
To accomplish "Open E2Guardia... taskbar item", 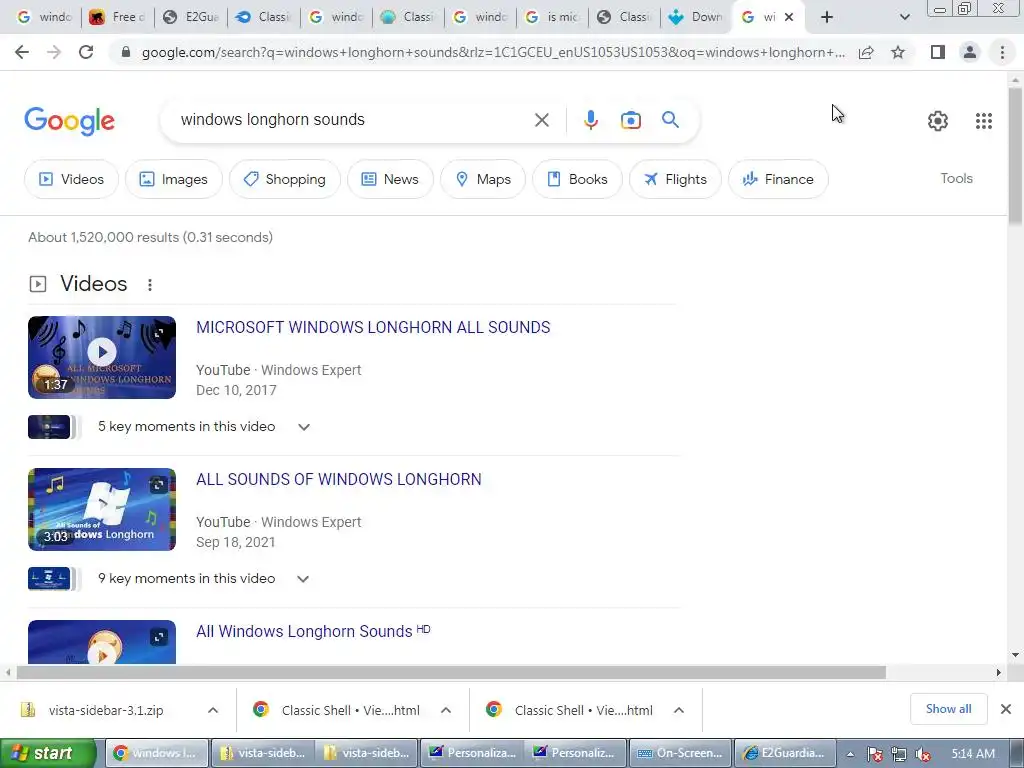I will coord(784,753).
